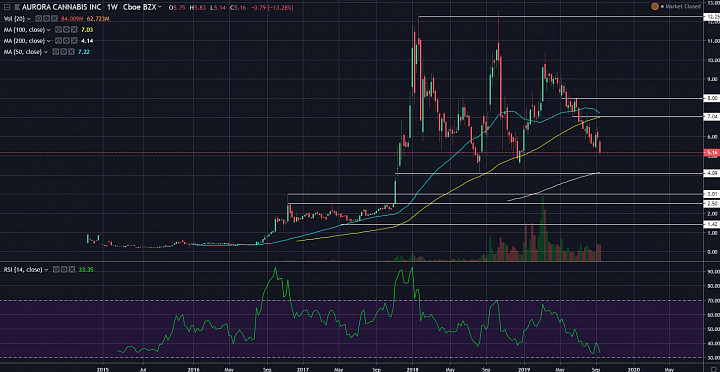Click the 4.09 price label on axis
Screen dimensions: 720x372
click(712, 173)
